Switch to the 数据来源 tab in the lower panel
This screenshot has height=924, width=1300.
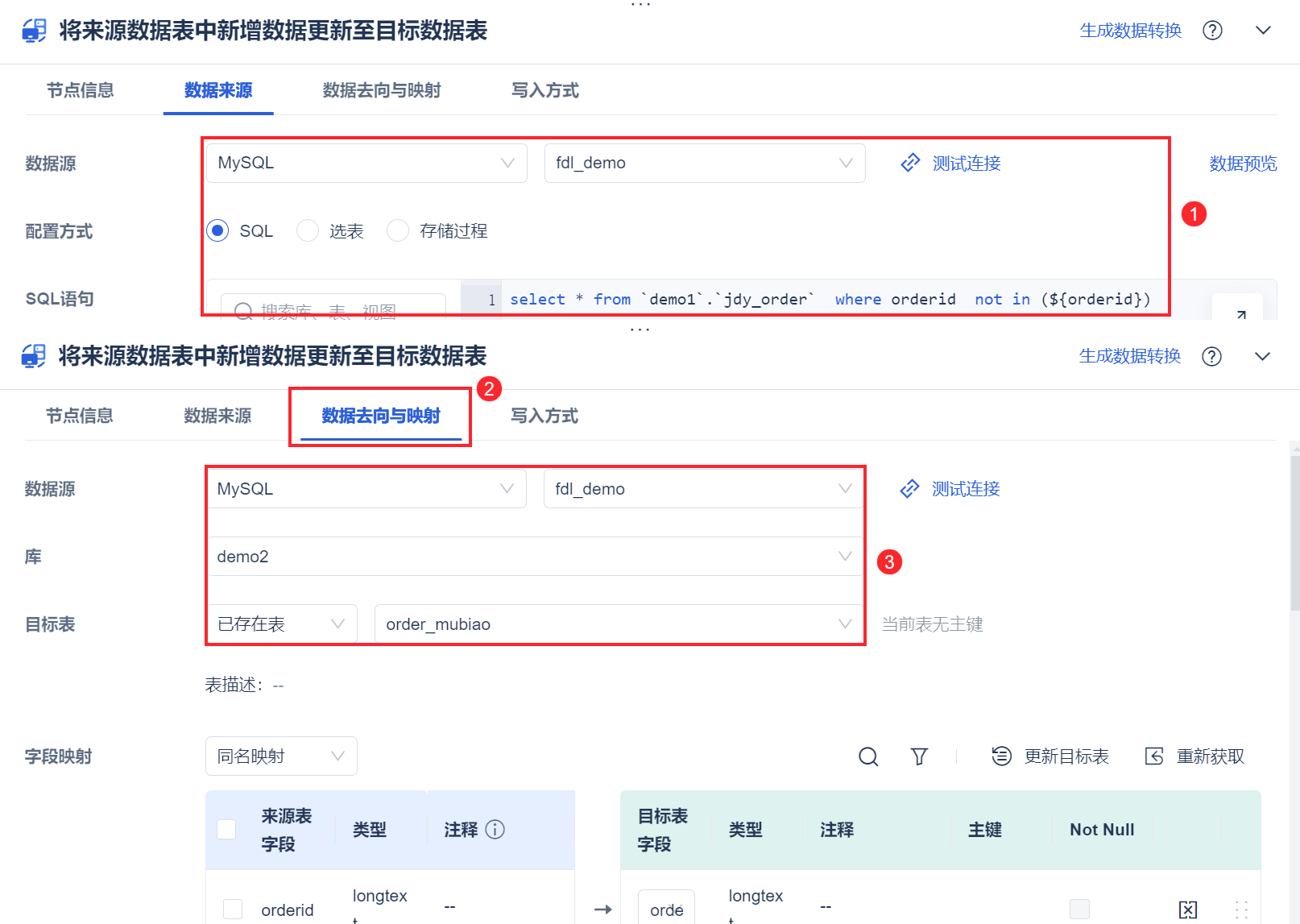(x=217, y=416)
